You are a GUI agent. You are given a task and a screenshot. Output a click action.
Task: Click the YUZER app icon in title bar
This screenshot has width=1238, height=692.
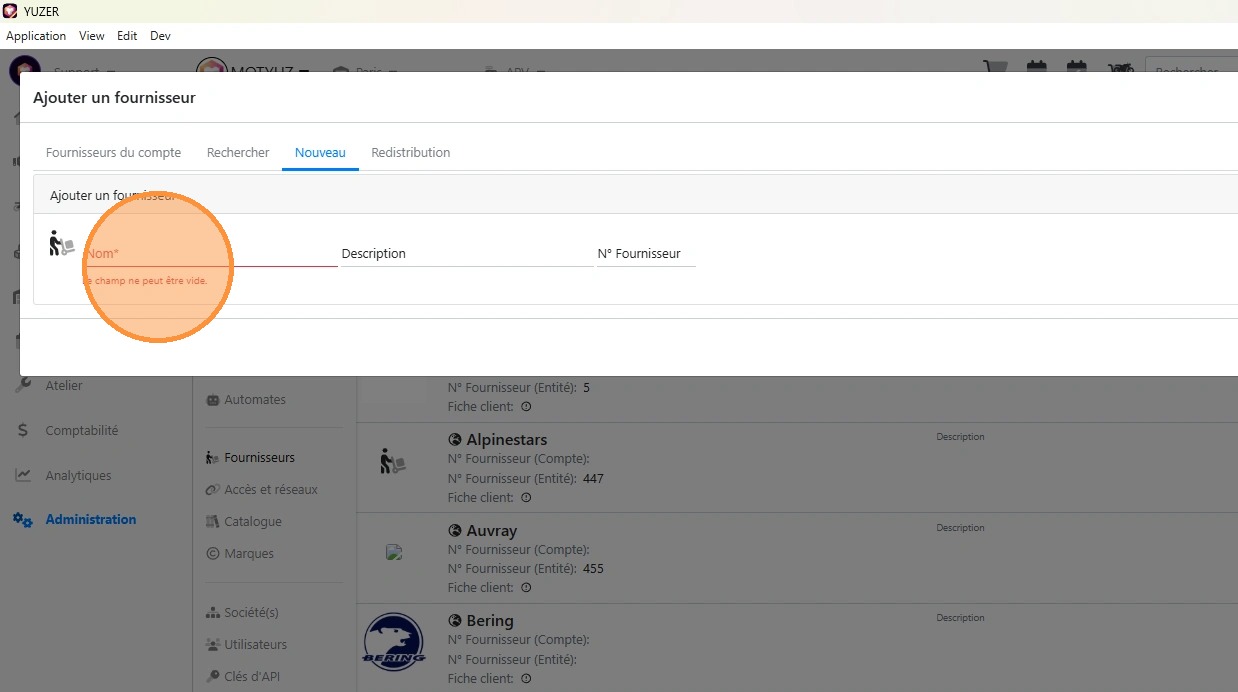point(10,11)
